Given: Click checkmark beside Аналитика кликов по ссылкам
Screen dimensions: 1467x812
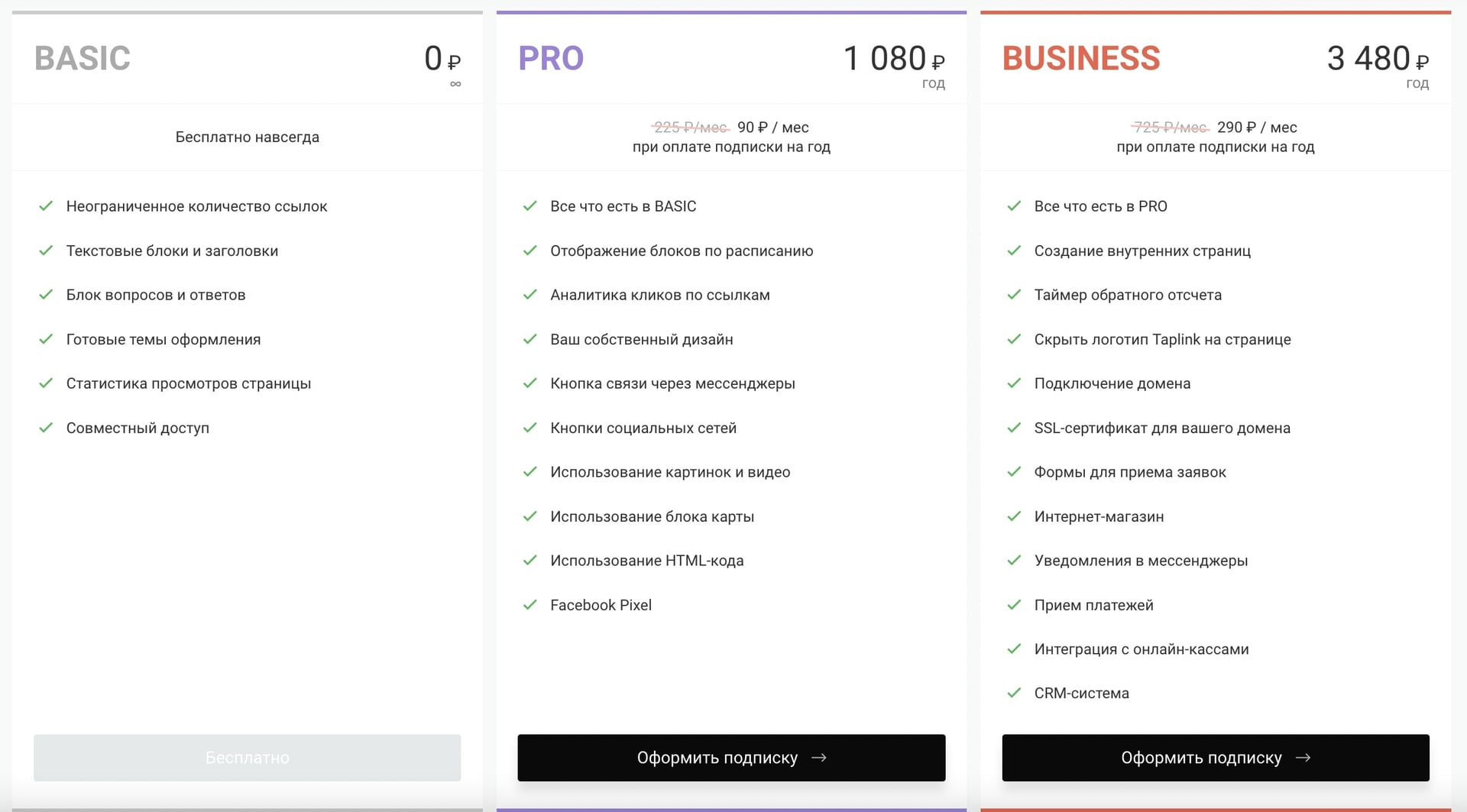Looking at the screenshot, I should [x=529, y=295].
